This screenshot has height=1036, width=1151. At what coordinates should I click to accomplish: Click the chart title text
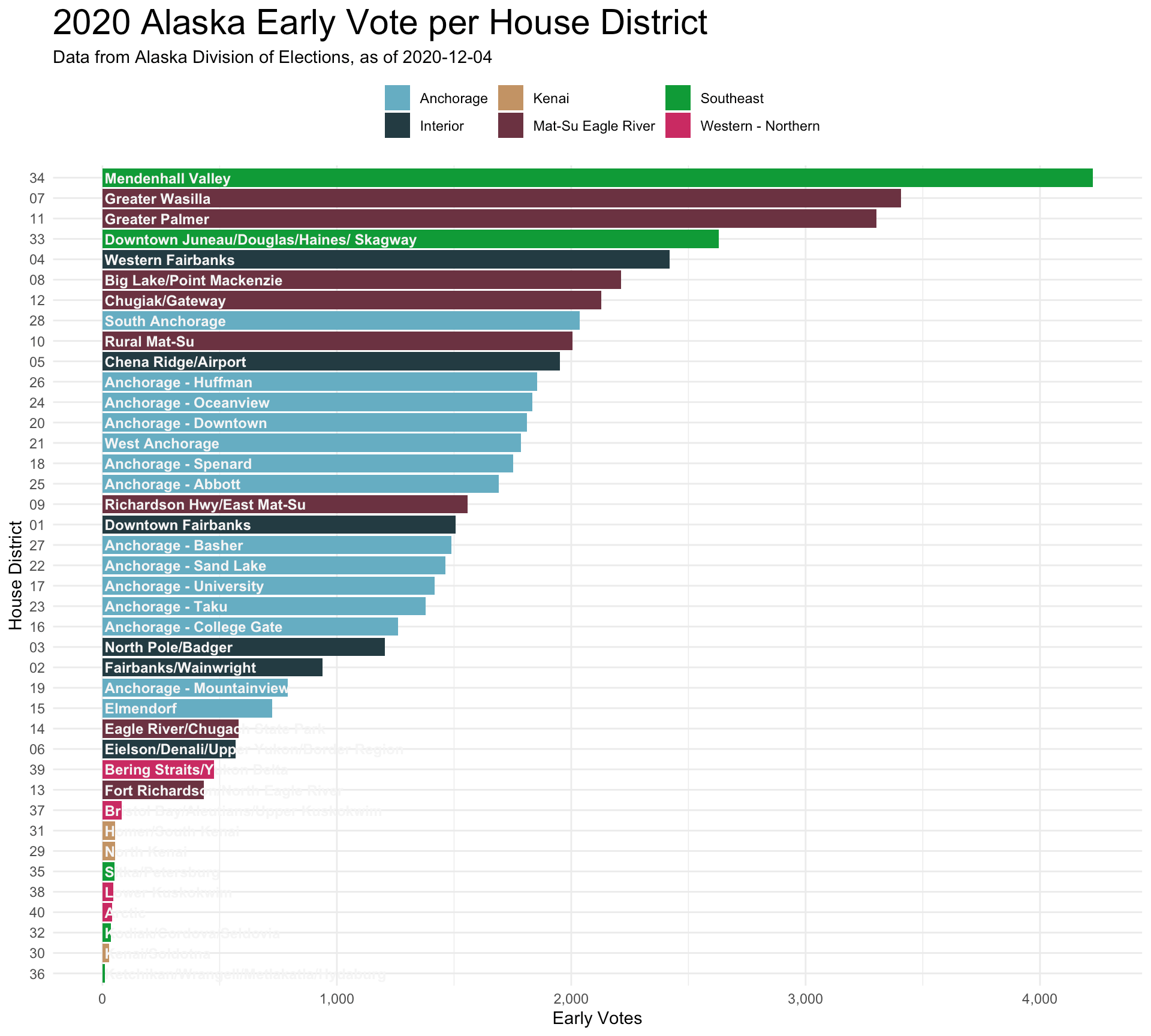(x=380, y=23)
